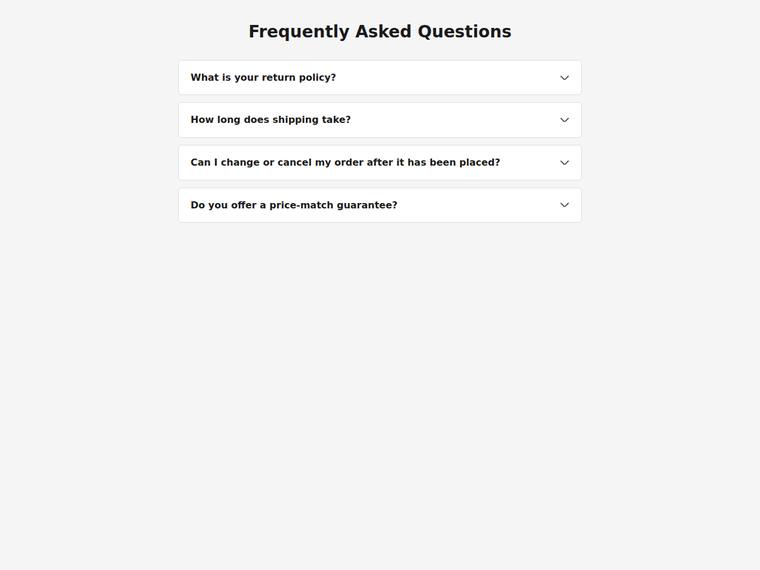The width and height of the screenshot is (760, 570).
Task: Click the white card containing the shipping question
Action: (x=380, y=120)
